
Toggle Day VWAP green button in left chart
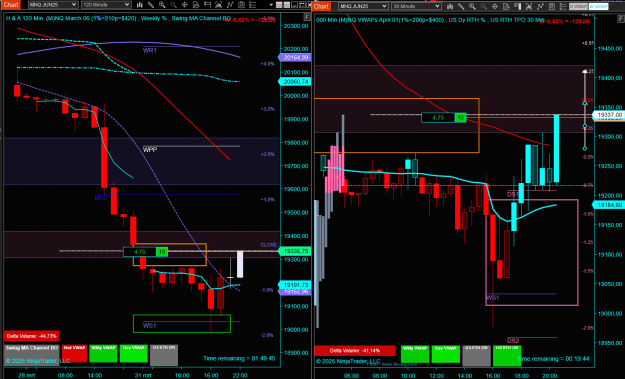pyautogui.click(x=134, y=354)
